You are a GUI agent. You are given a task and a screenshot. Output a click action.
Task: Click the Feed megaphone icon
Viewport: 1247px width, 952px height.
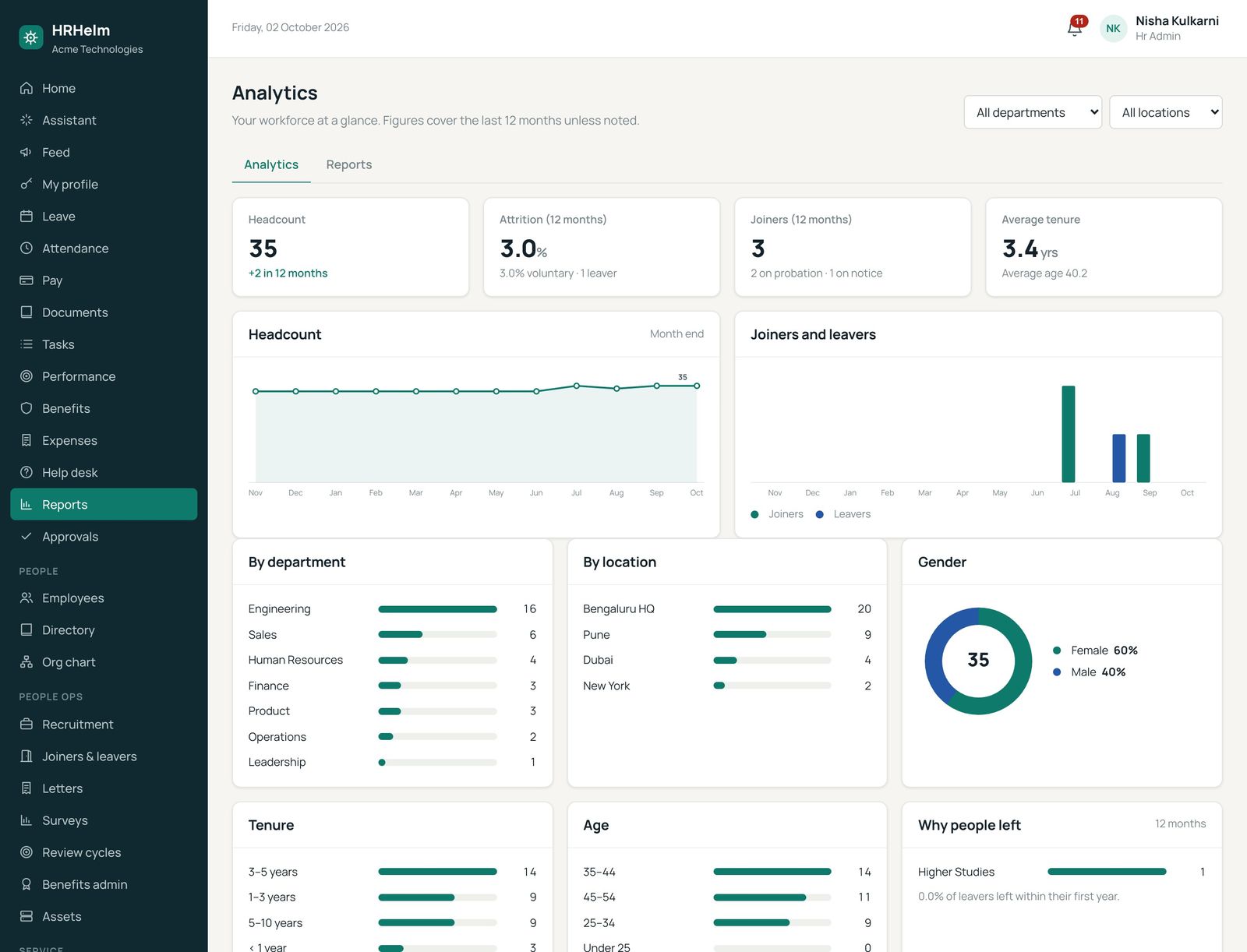[x=26, y=152]
